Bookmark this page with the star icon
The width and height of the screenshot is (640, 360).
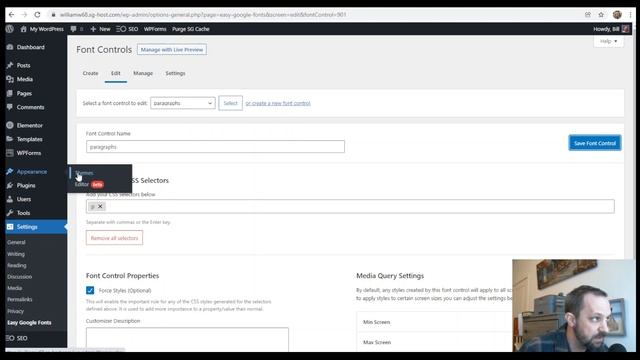[x=601, y=15]
